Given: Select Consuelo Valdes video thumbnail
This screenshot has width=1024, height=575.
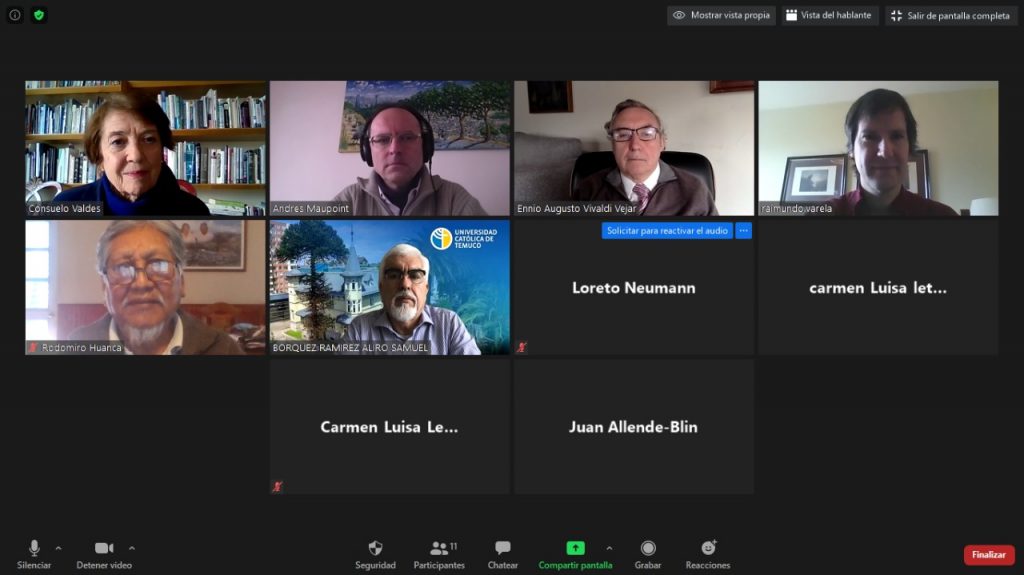Looking at the screenshot, I should [x=145, y=148].
